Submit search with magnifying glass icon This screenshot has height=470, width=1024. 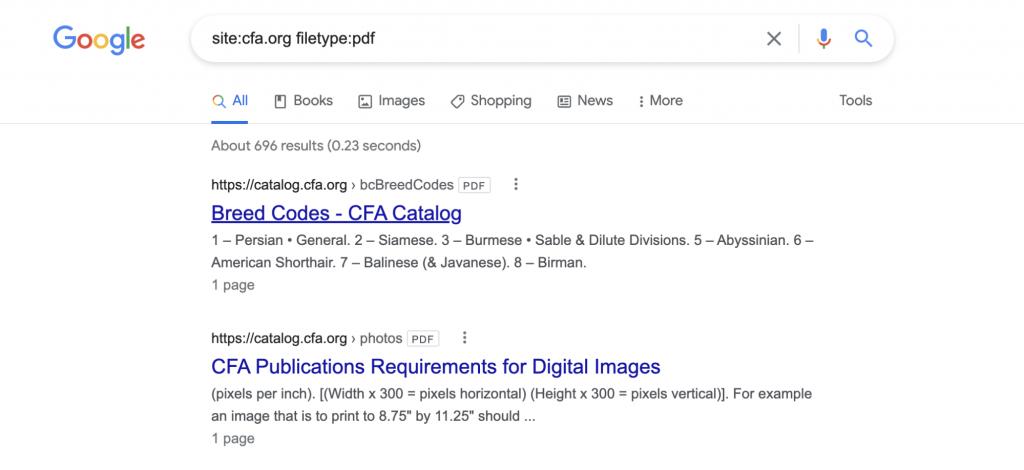click(863, 39)
